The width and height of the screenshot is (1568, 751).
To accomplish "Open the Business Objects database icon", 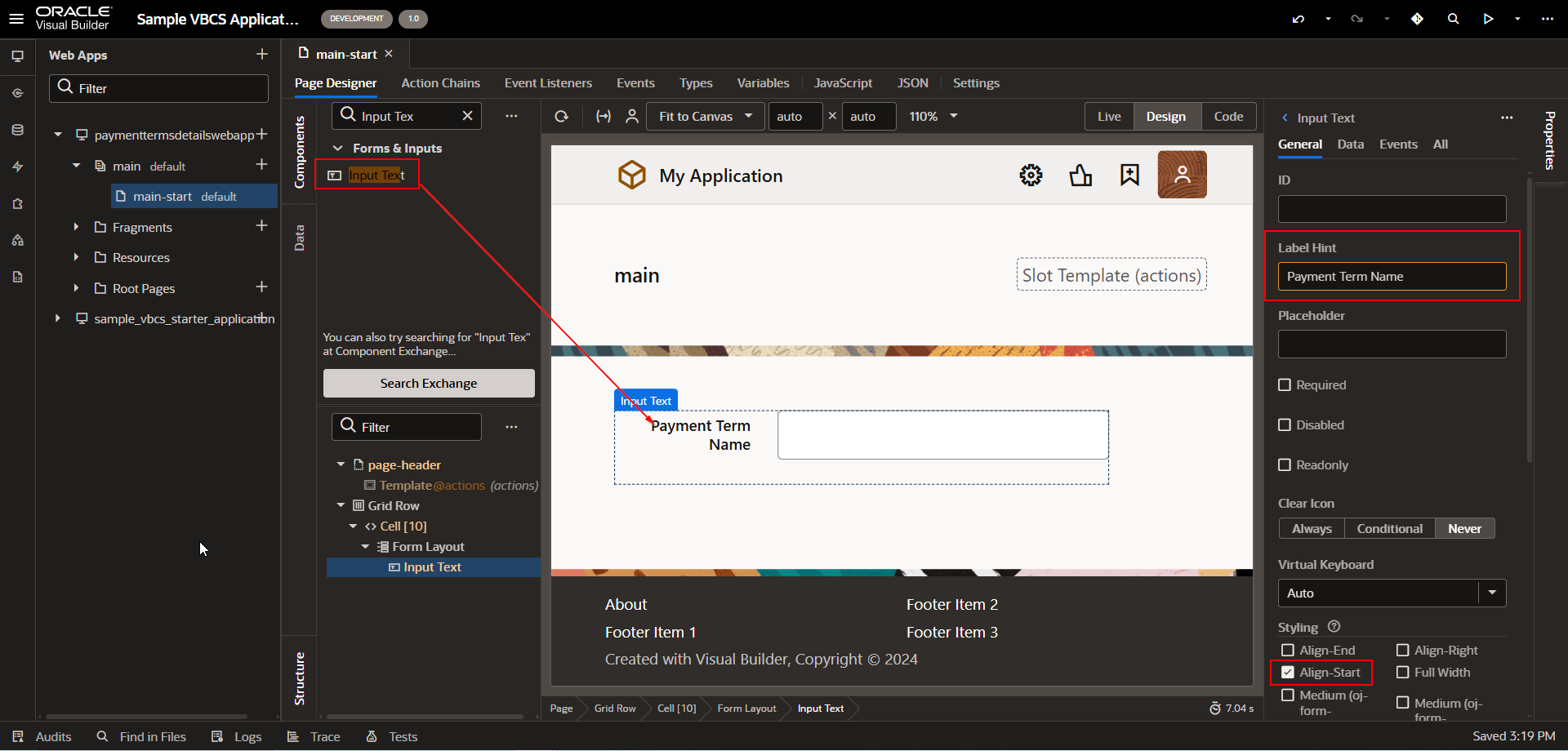I will [x=17, y=130].
